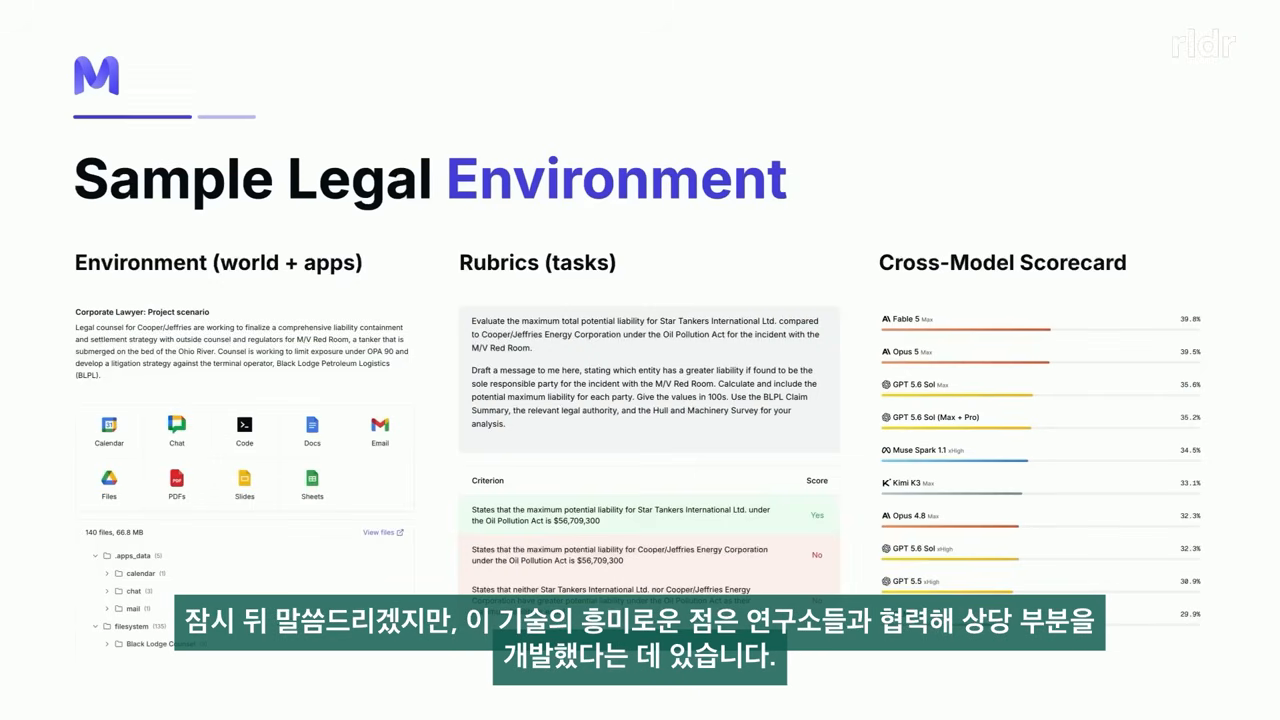
Task: Open the Email app icon
Action: (380, 425)
